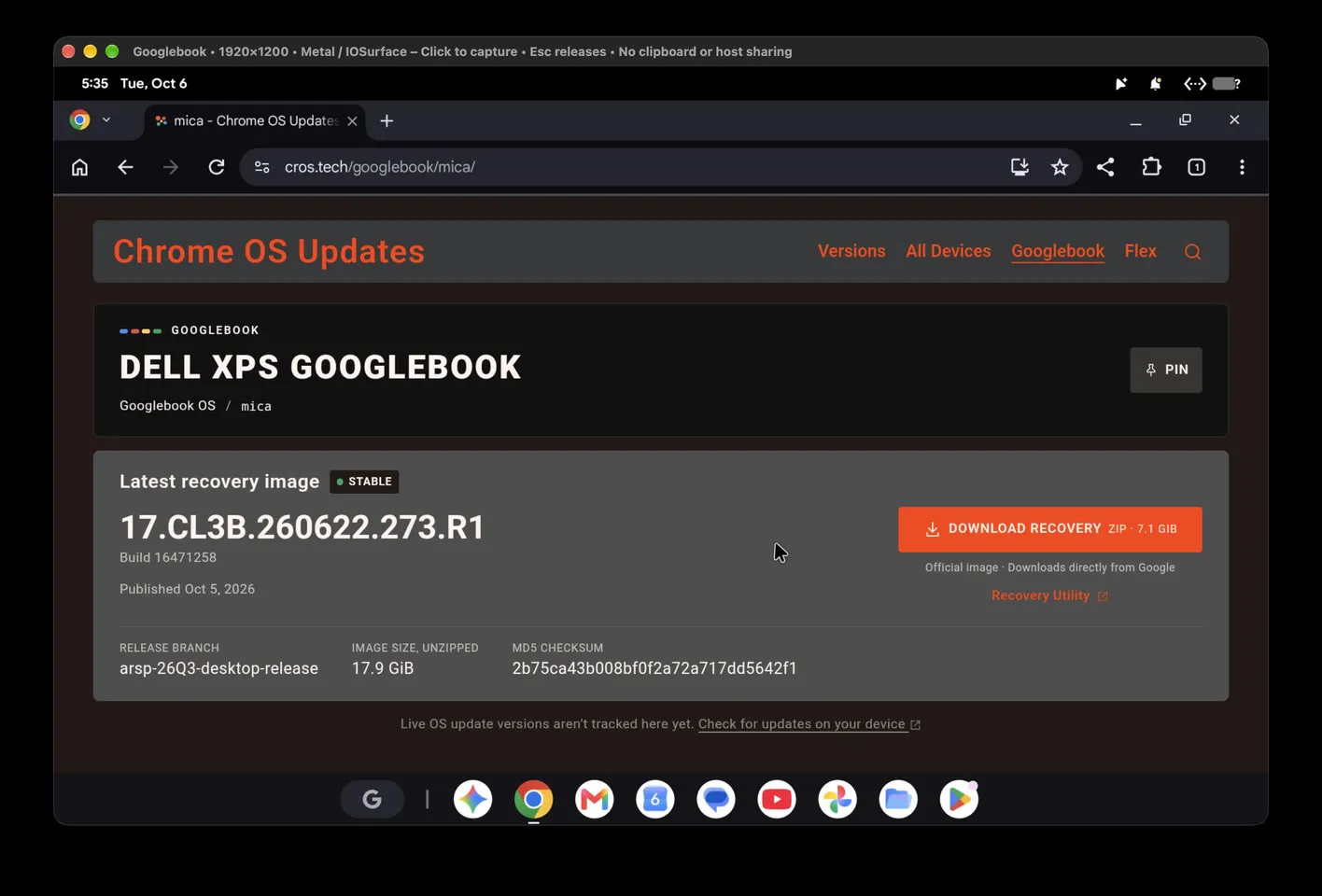Bookmark this page with the star icon
The height and width of the screenshot is (896, 1322).
point(1060,167)
